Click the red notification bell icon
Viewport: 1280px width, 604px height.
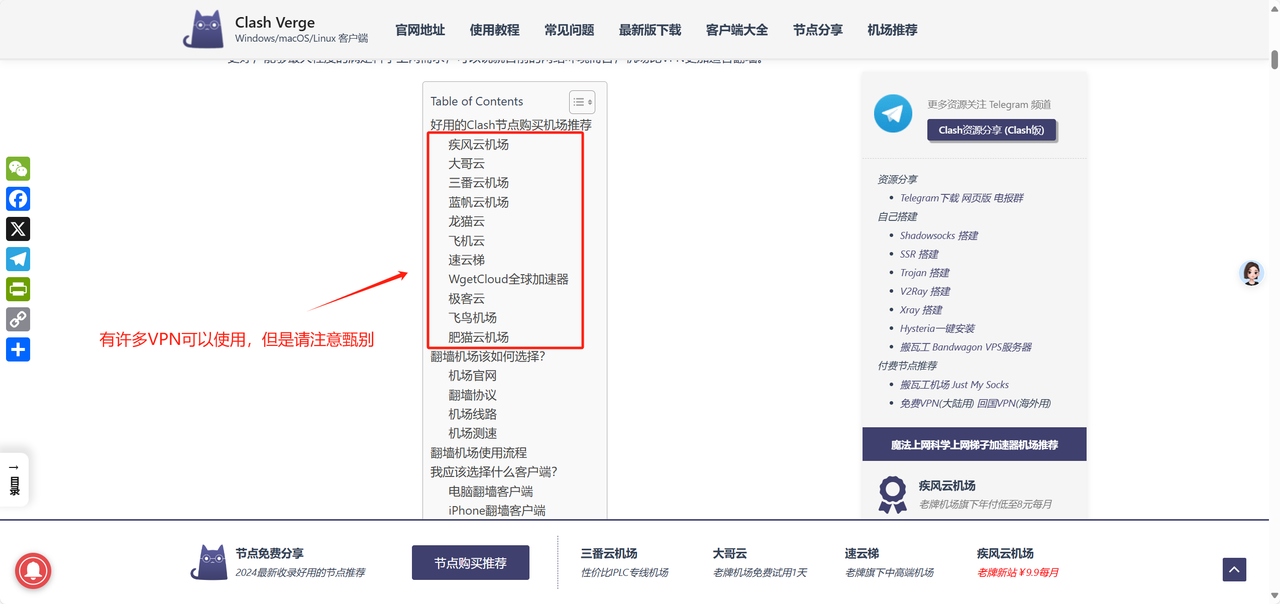tap(33, 571)
